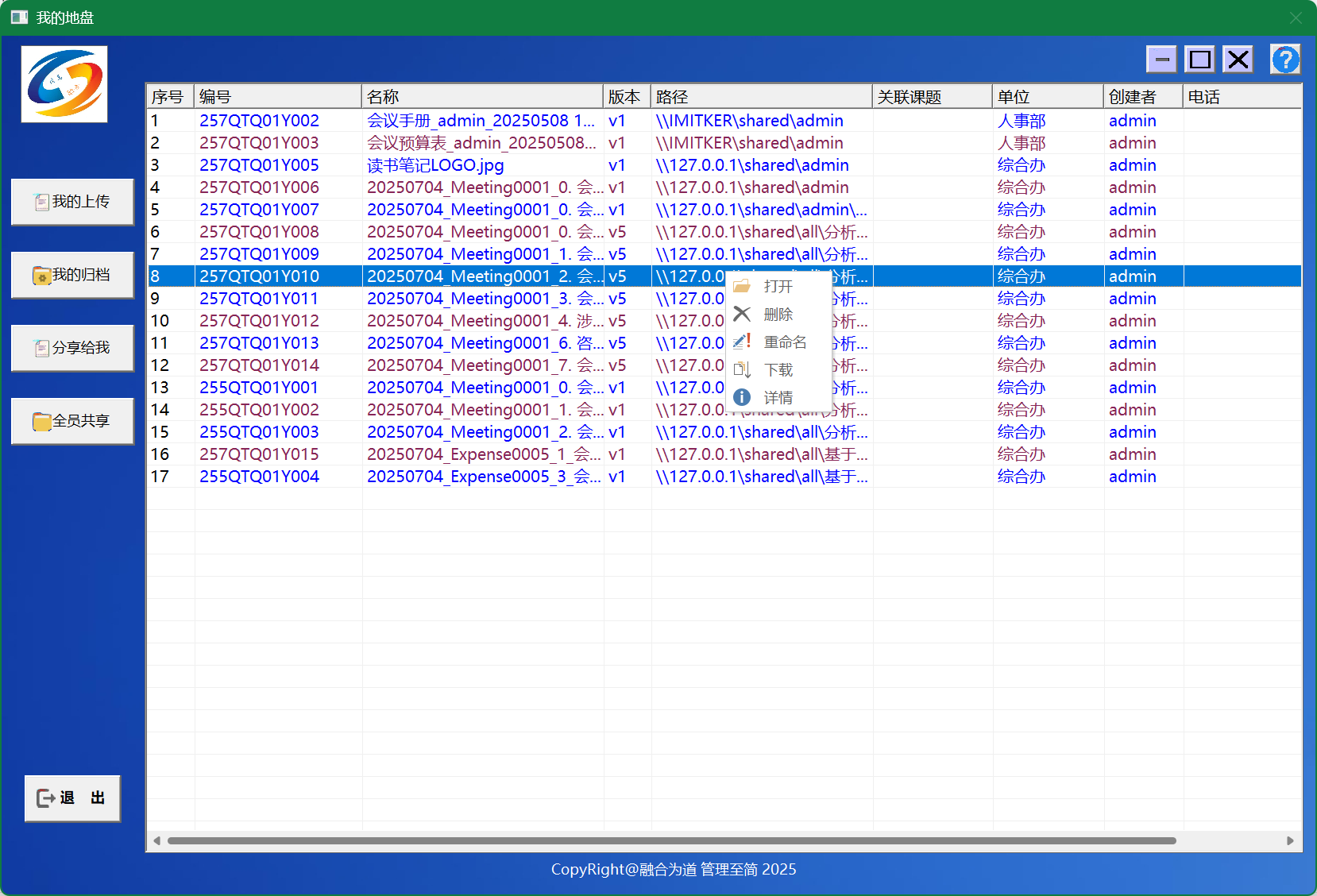Click the X icon next to 删除
Screen dimensions: 1317x896
click(x=742, y=314)
